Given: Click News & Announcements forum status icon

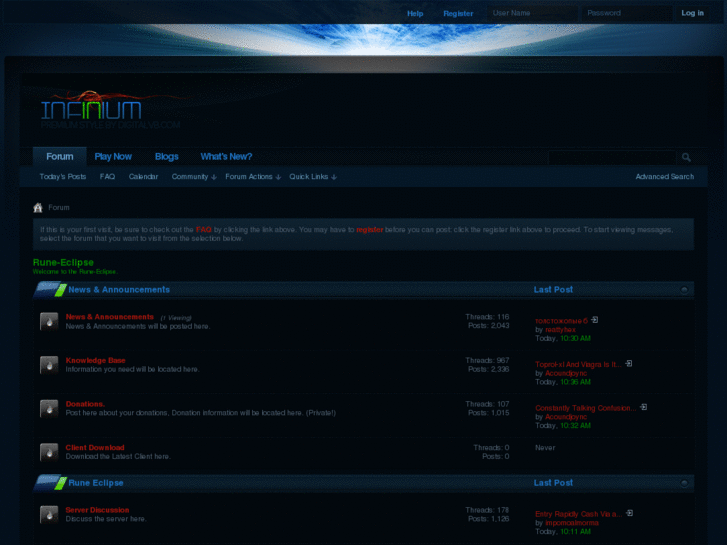Looking at the screenshot, I should click(49, 321).
